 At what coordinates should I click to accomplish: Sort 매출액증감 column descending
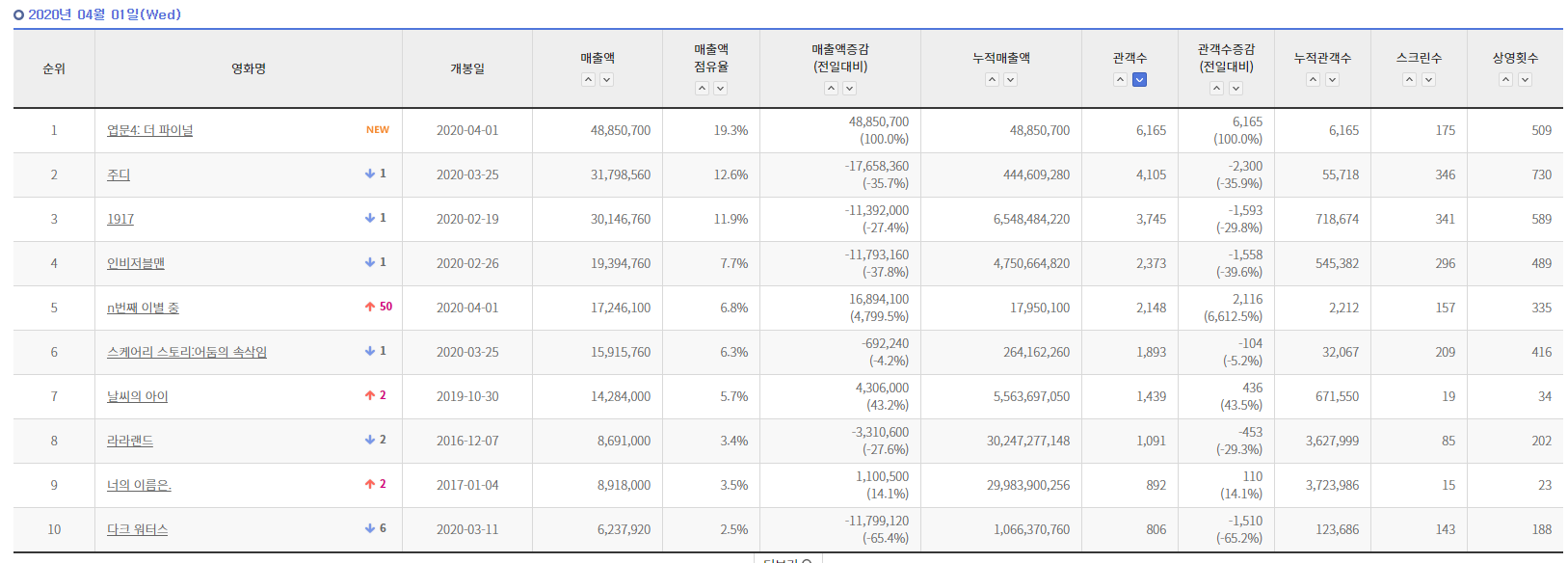850,89
